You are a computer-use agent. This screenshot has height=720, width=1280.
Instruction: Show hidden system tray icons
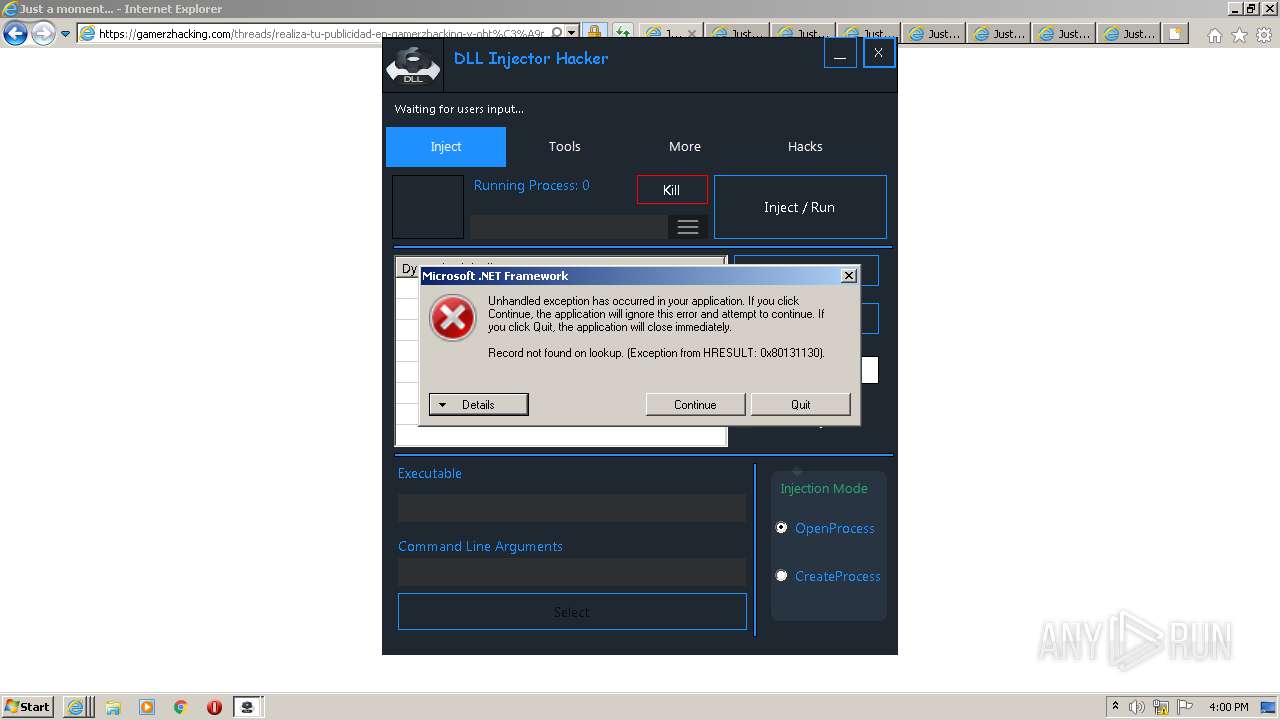pyautogui.click(x=1115, y=707)
